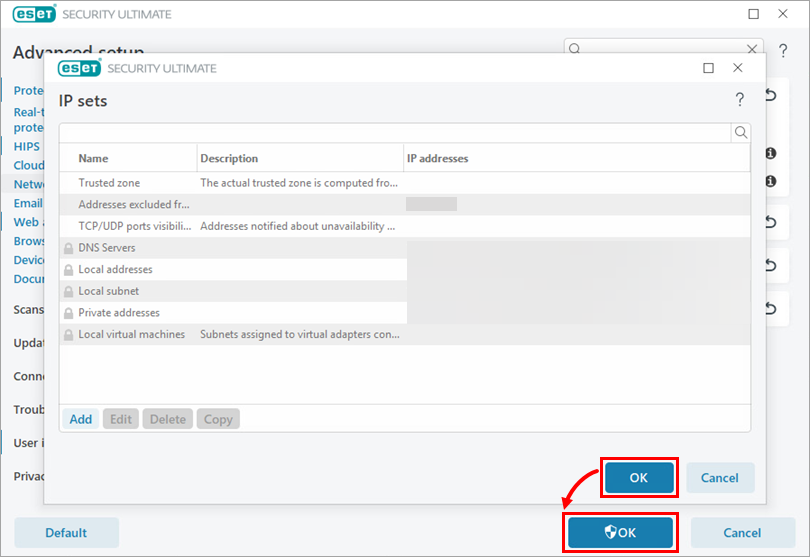The height and width of the screenshot is (557, 810).
Task: Select the Local virtual machines row
Action: (131, 335)
